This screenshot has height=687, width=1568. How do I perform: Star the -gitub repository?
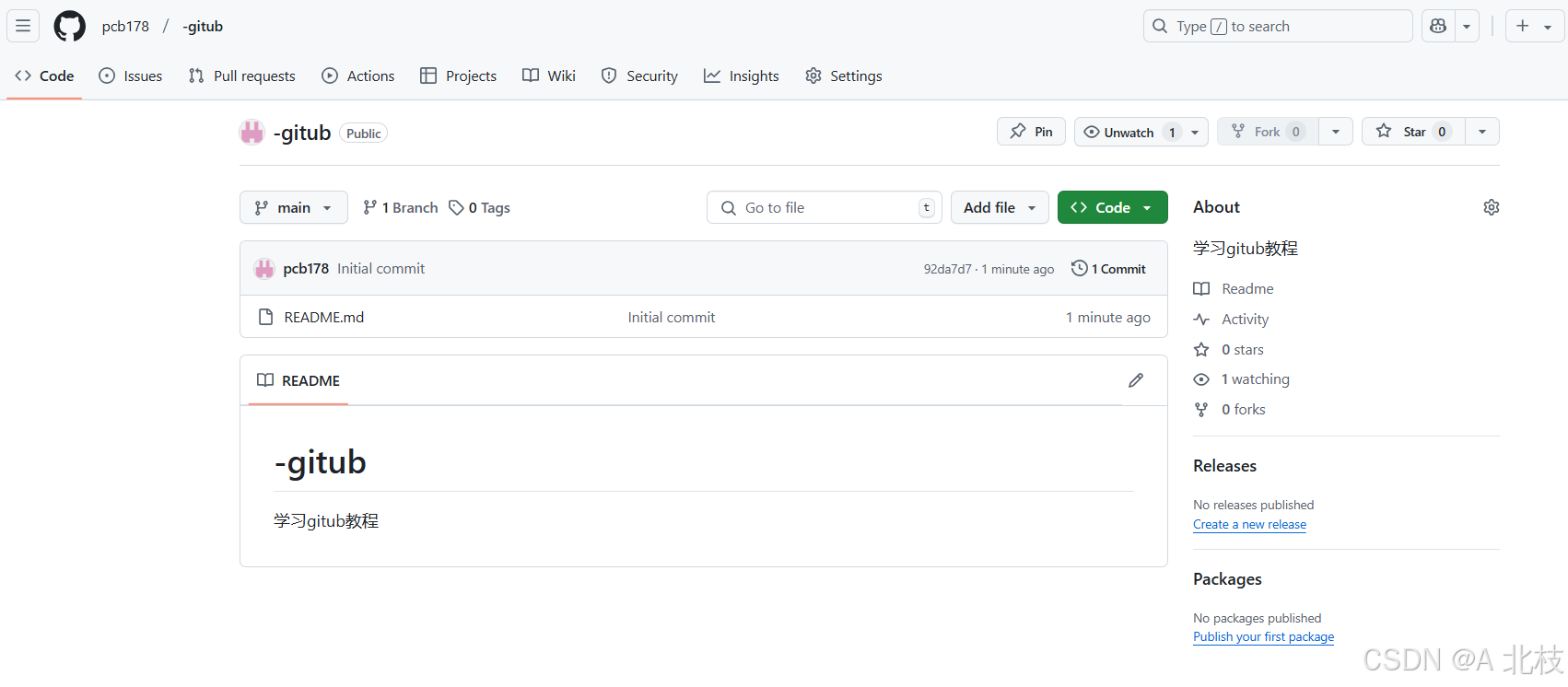tap(1414, 132)
